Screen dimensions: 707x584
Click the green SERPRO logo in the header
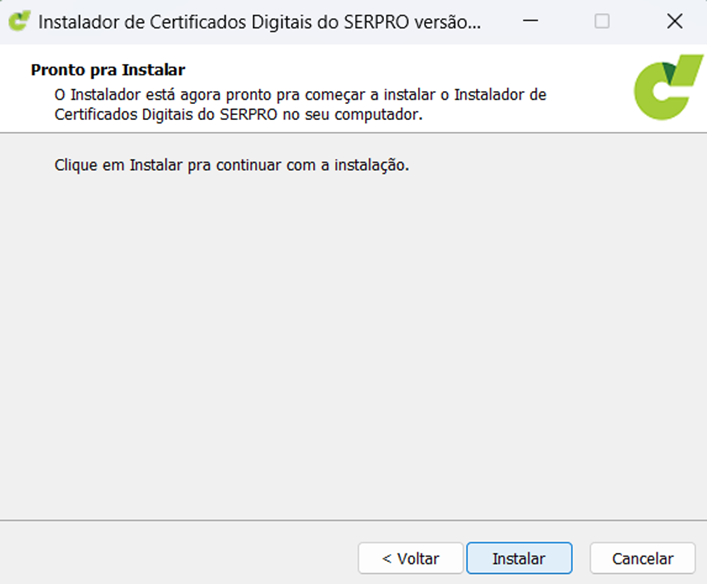[x=668, y=87]
